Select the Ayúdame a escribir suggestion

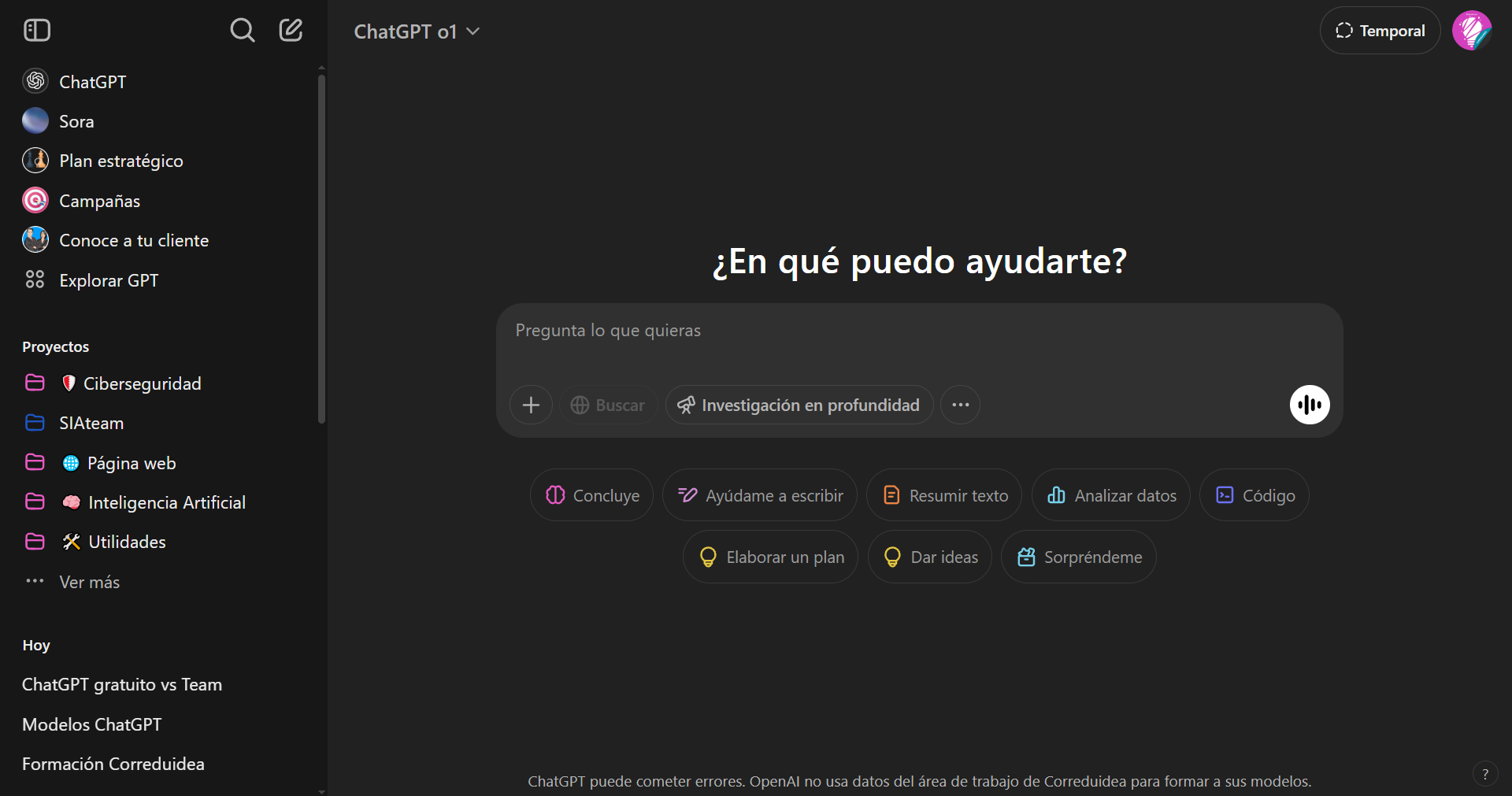[x=760, y=495]
